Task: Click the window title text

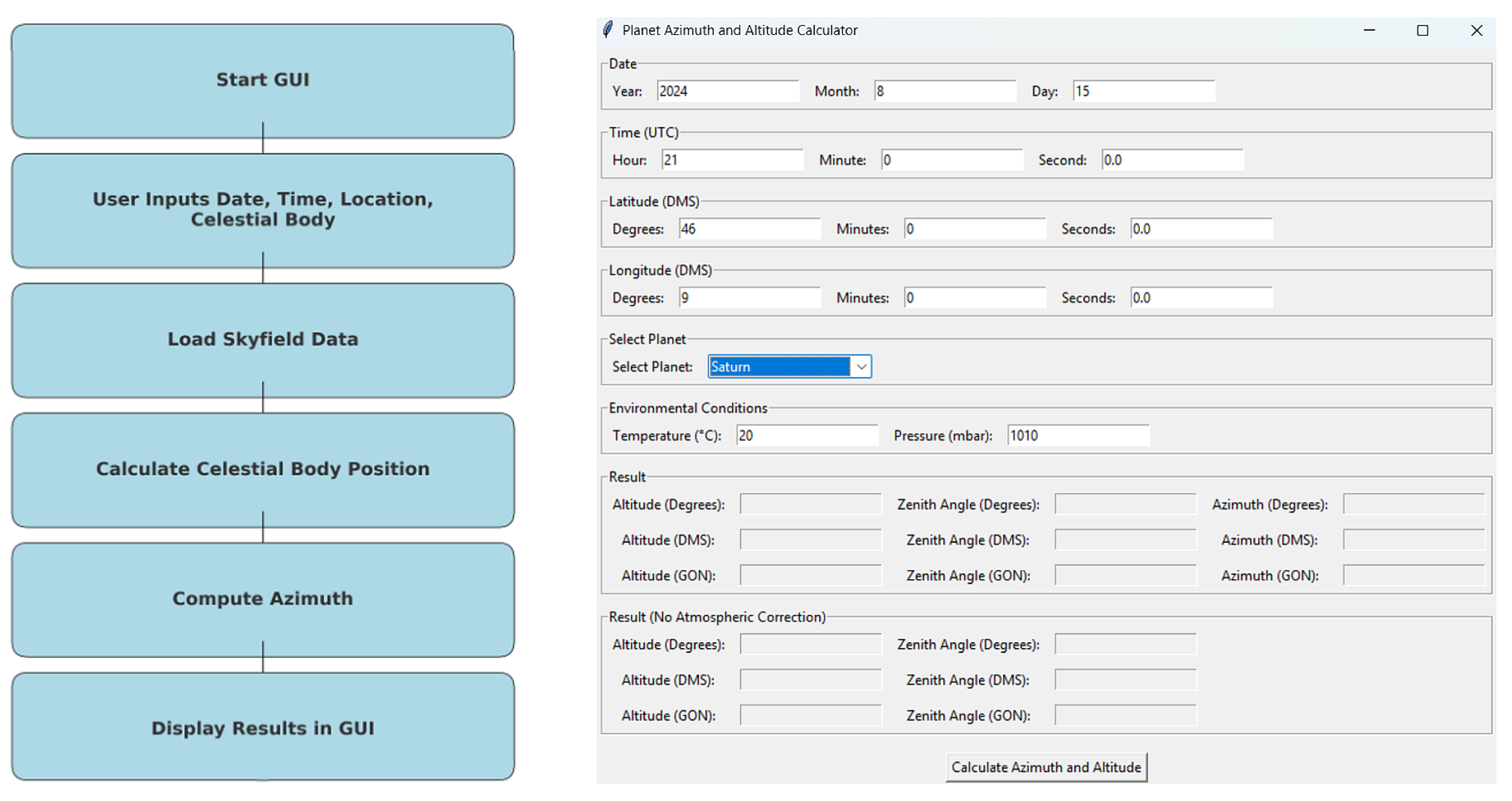Action: [739, 30]
